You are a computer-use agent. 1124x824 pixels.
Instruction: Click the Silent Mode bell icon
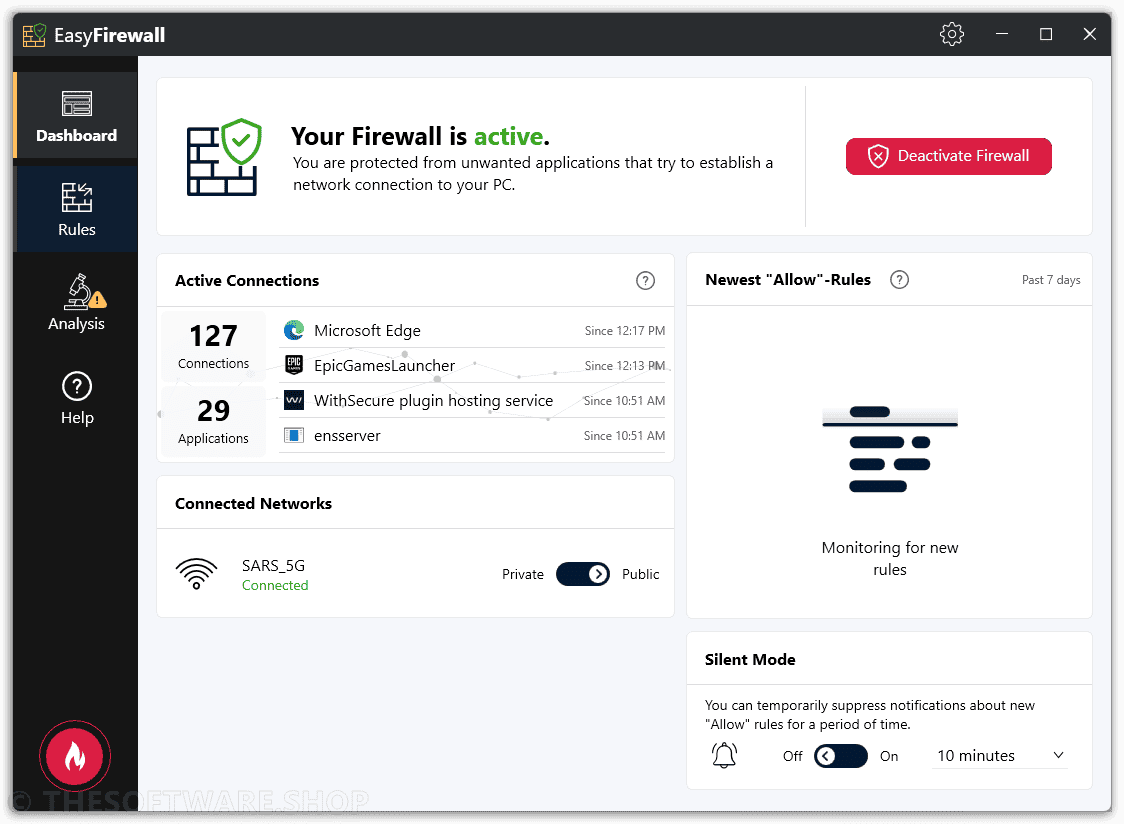click(724, 755)
